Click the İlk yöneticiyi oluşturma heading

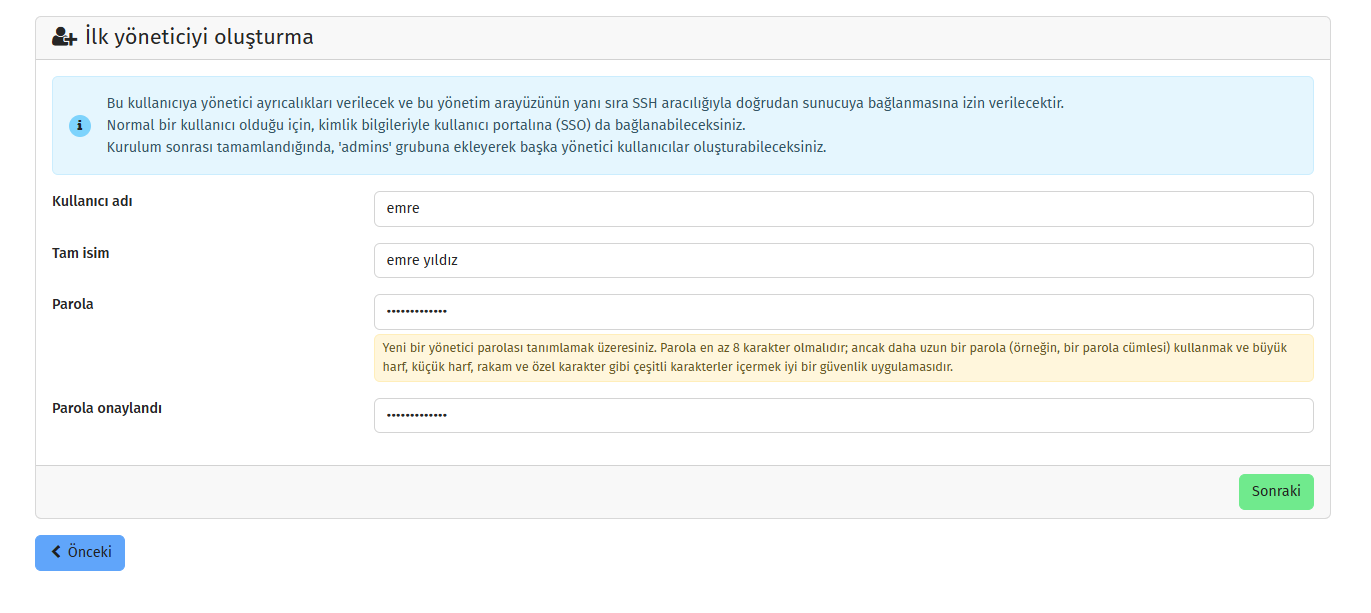coord(200,38)
